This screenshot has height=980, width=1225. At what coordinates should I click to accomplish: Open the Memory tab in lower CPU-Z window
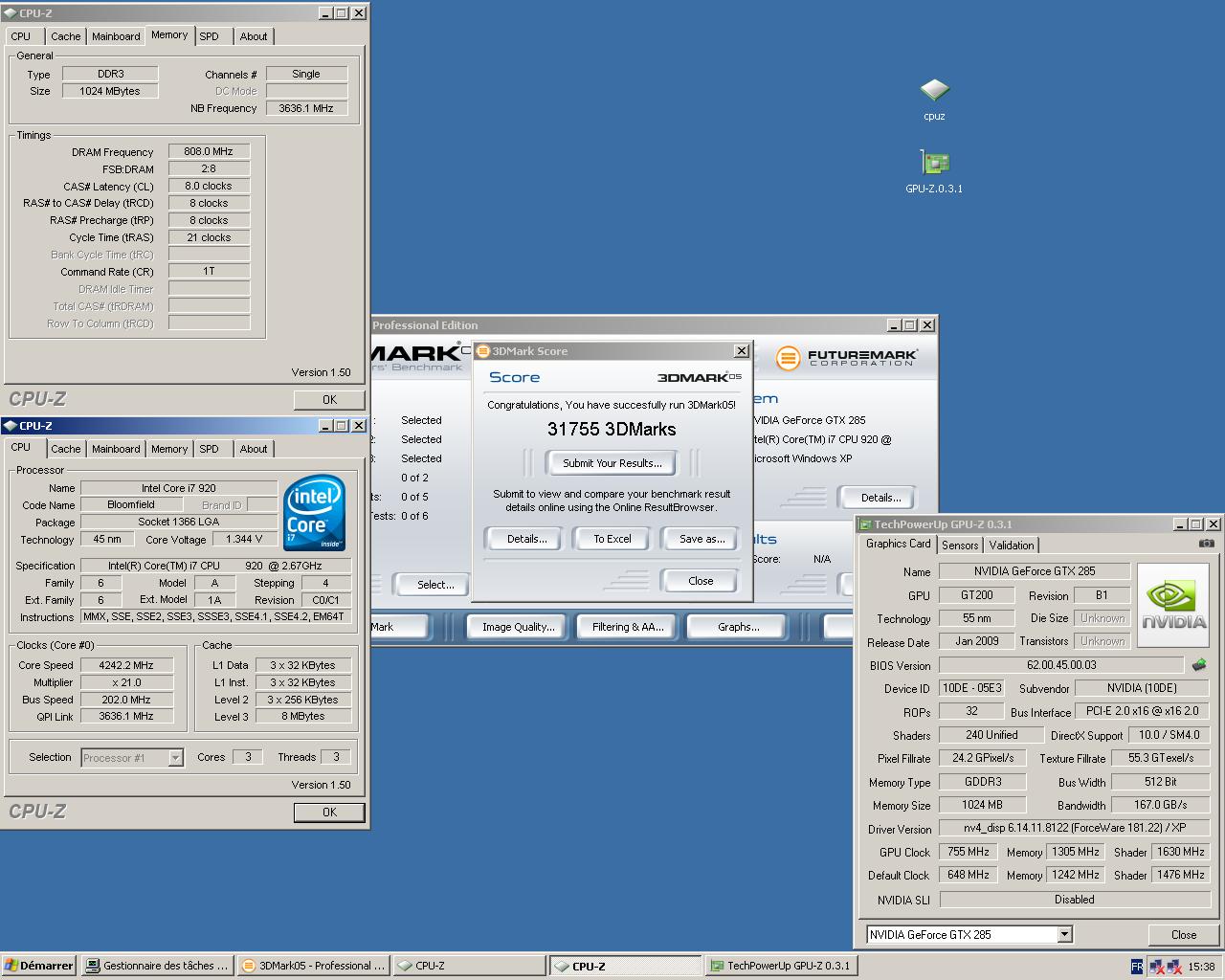[x=169, y=449]
